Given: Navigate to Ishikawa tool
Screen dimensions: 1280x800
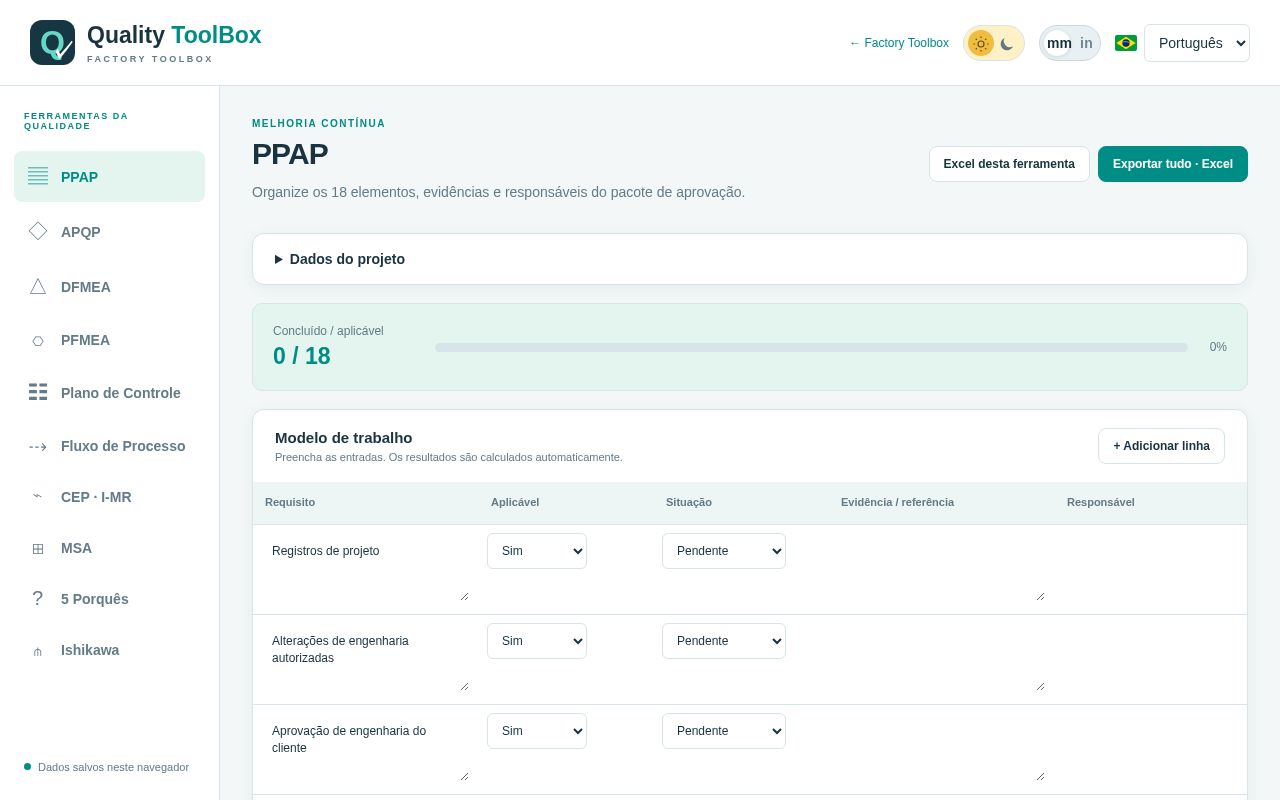Looking at the screenshot, I should 110,650.
